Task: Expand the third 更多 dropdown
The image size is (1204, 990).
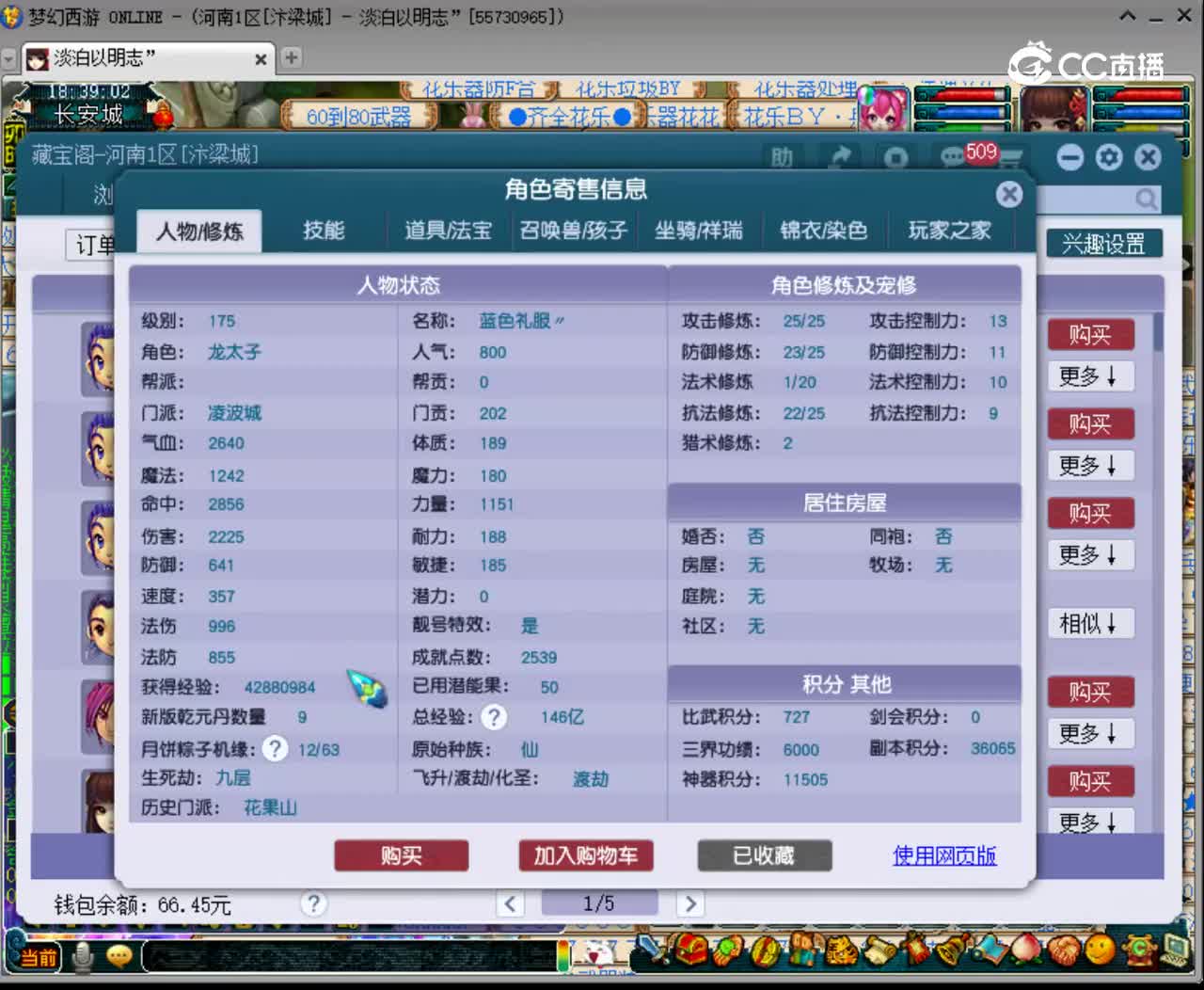Action: pyautogui.click(x=1090, y=554)
